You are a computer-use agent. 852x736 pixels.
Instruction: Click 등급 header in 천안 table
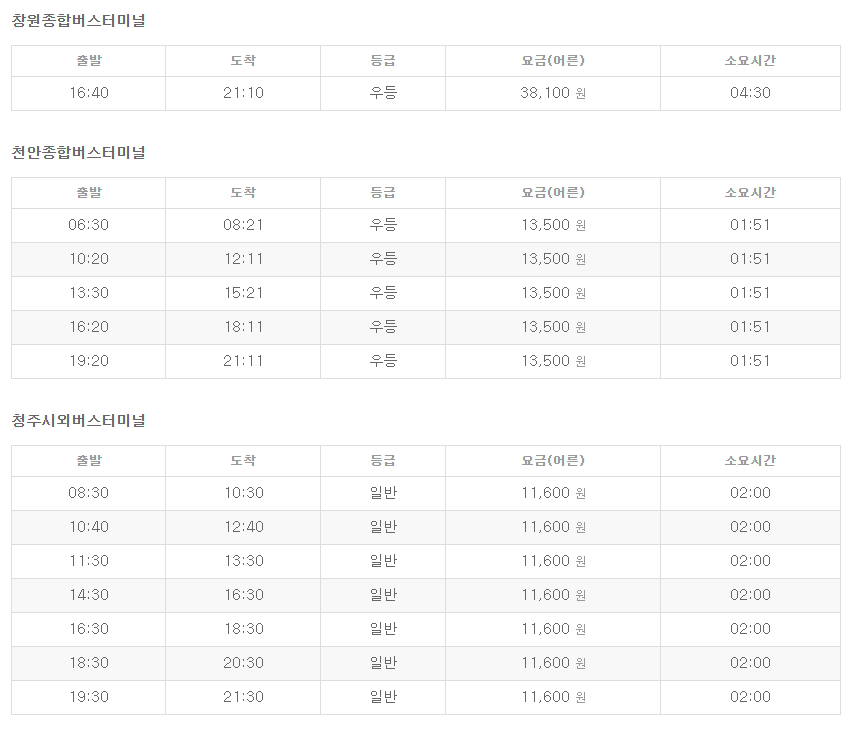383,193
